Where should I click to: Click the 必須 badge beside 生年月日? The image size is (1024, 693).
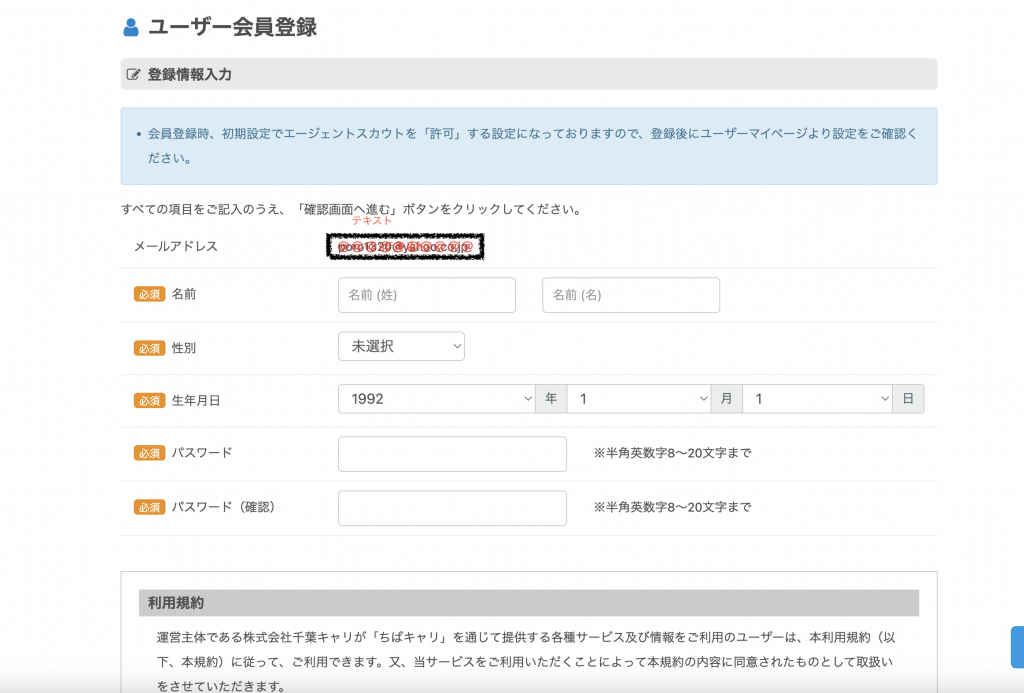coord(150,400)
